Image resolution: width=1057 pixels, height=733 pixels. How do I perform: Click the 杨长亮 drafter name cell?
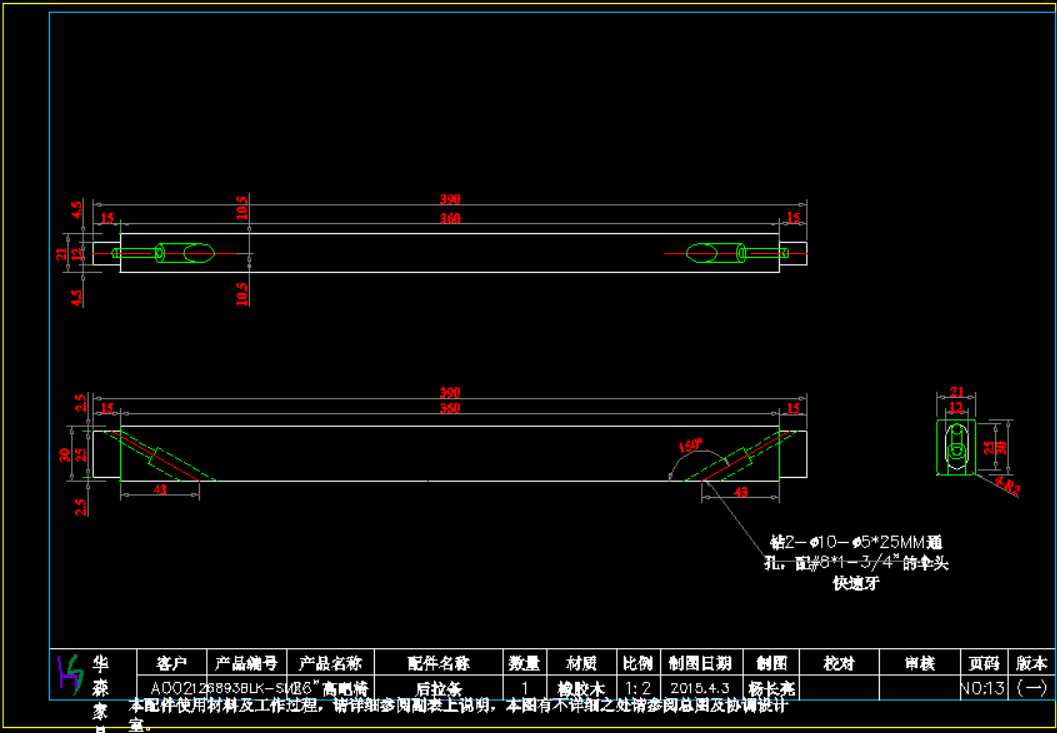click(773, 689)
